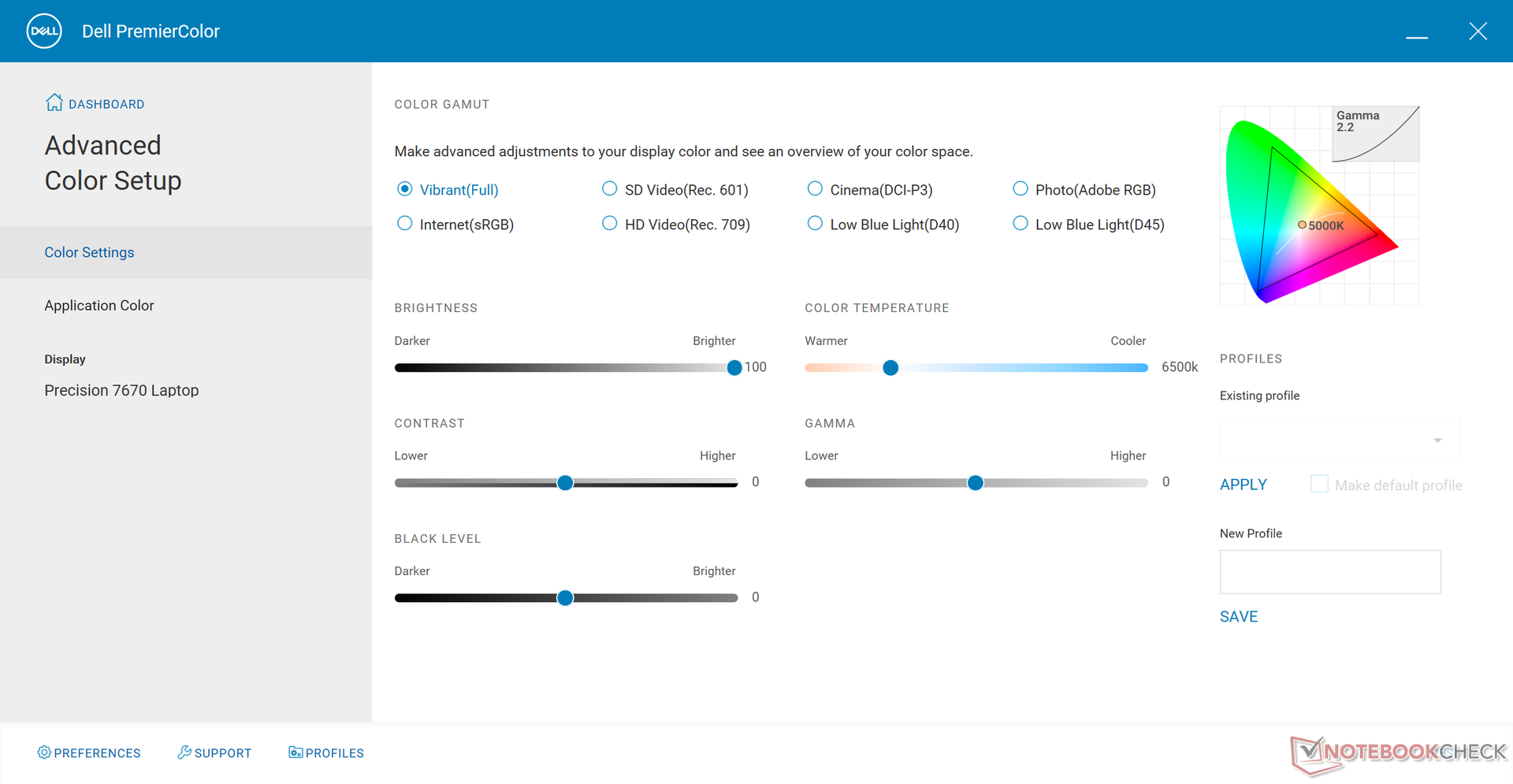Select SD Video(Rec. 601) gamut

(609, 189)
